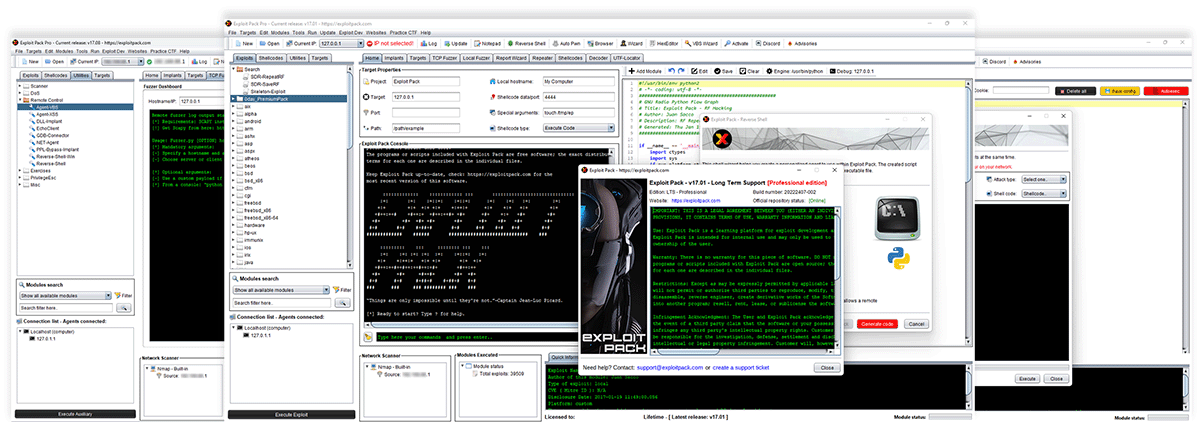Click the Open folder icon in the main toolbar
The height and width of the screenshot is (422, 1200).
269,44
